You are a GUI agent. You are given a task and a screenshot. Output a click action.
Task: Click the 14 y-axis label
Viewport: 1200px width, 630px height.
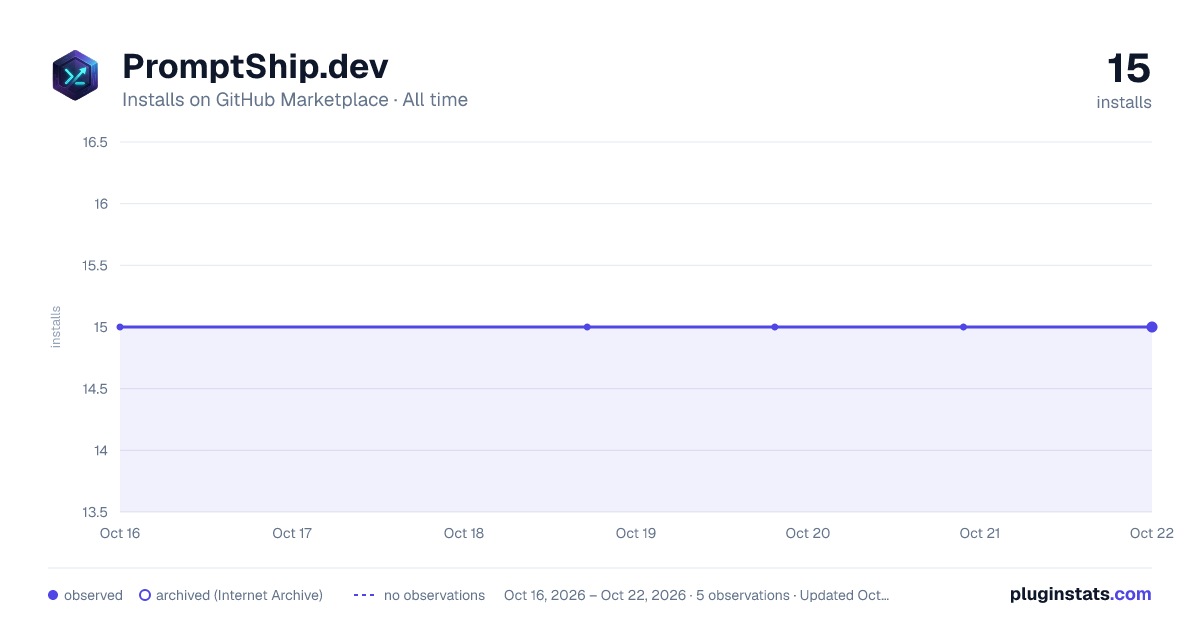point(100,451)
